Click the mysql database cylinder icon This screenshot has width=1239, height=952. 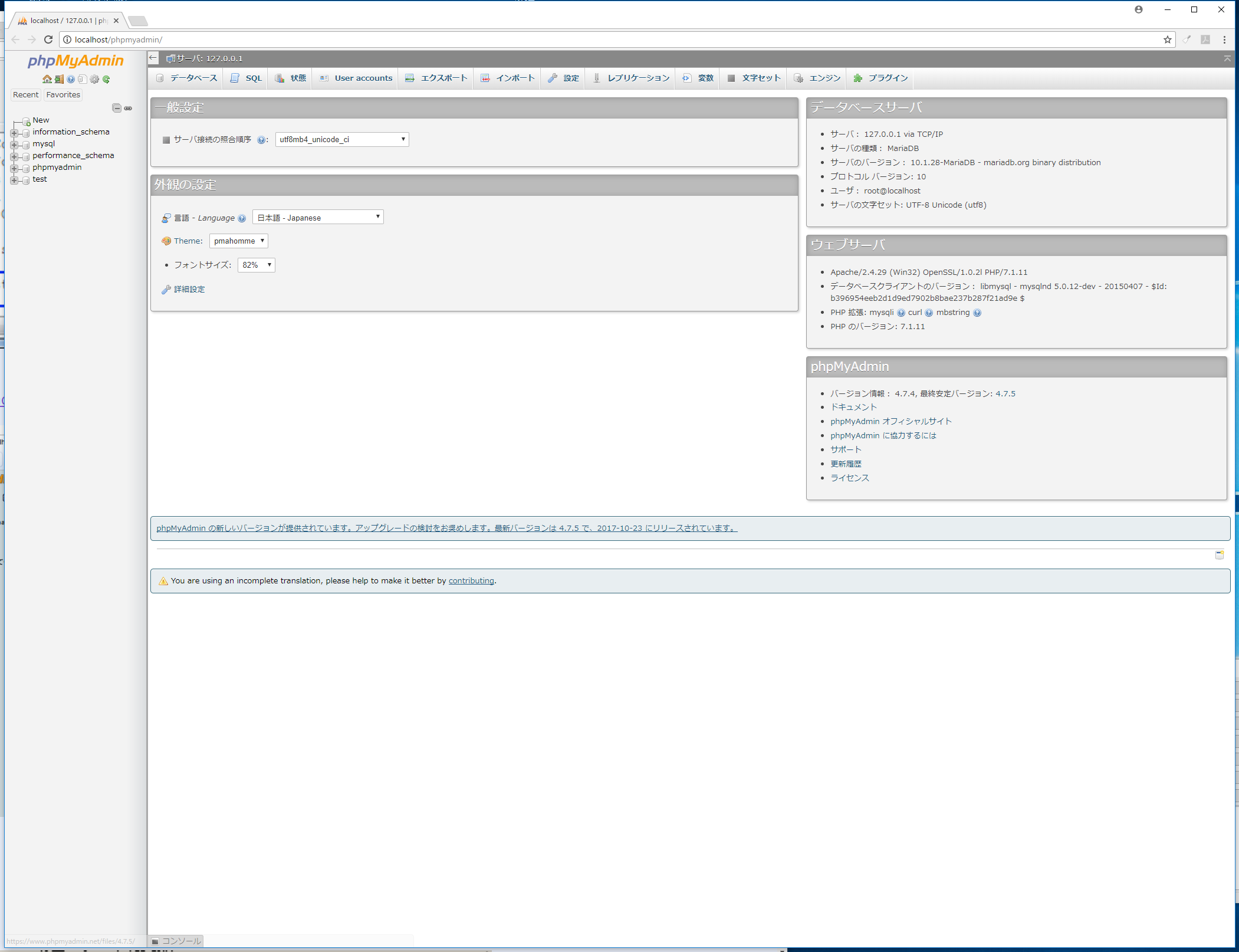[26, 145]
